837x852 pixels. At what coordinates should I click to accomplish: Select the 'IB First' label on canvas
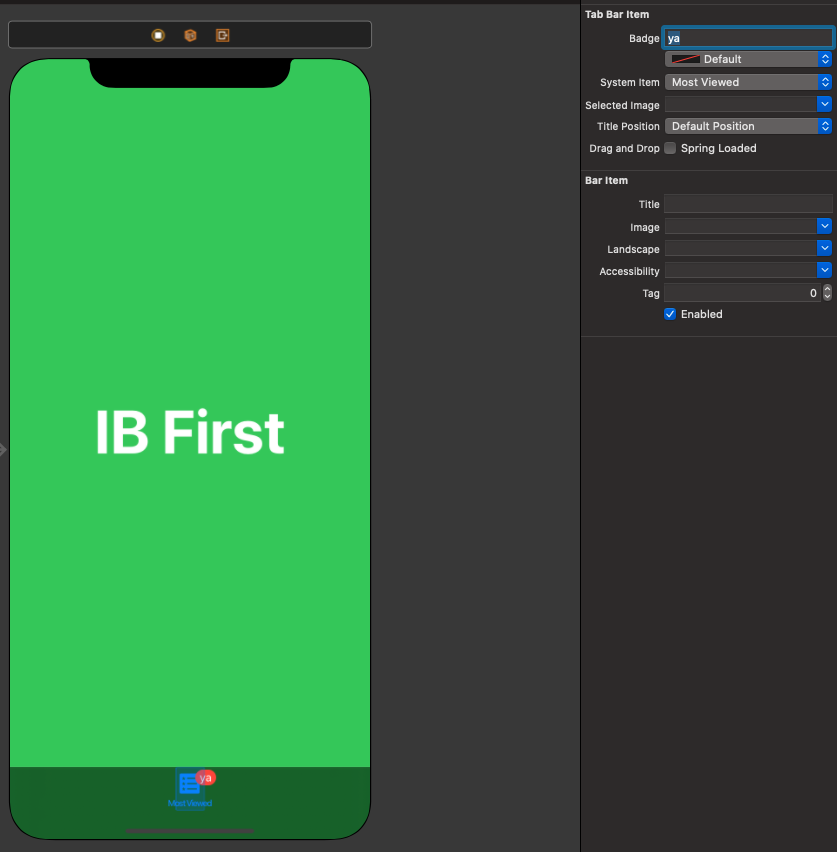click(x=190, y=433)
